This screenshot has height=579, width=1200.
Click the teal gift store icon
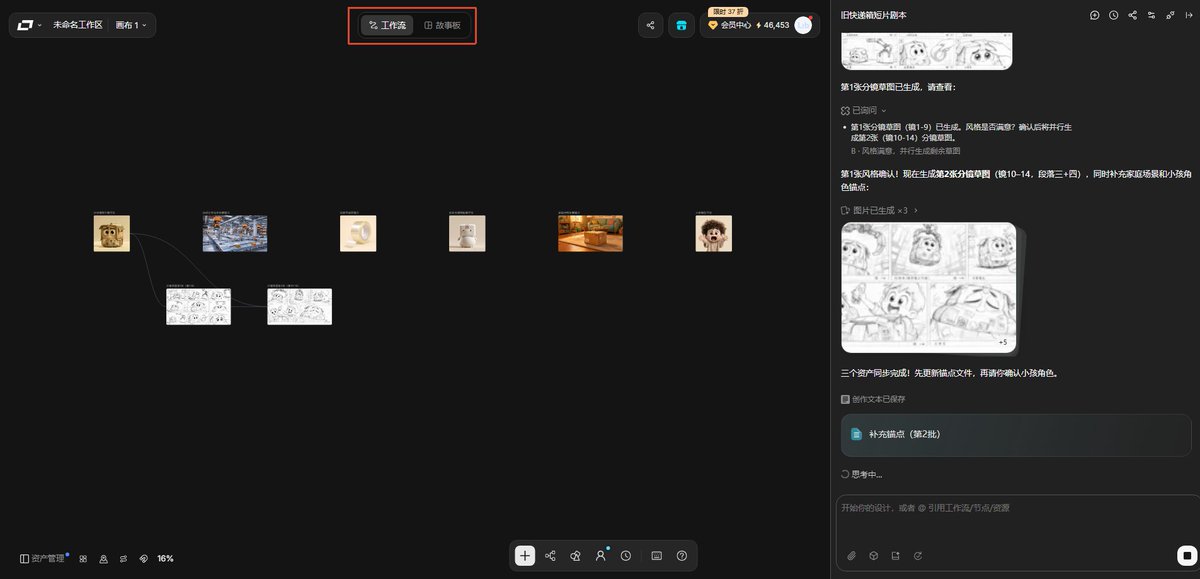(x=682, y=25)
